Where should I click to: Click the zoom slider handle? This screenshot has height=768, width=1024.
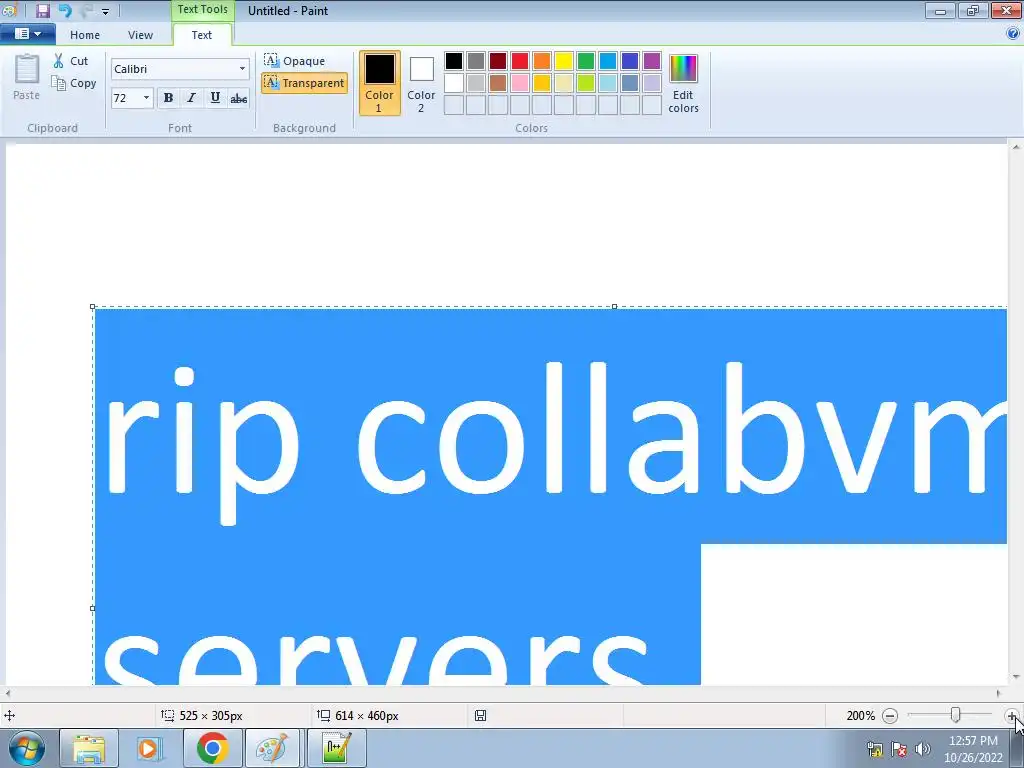click(x=955, y=715)
